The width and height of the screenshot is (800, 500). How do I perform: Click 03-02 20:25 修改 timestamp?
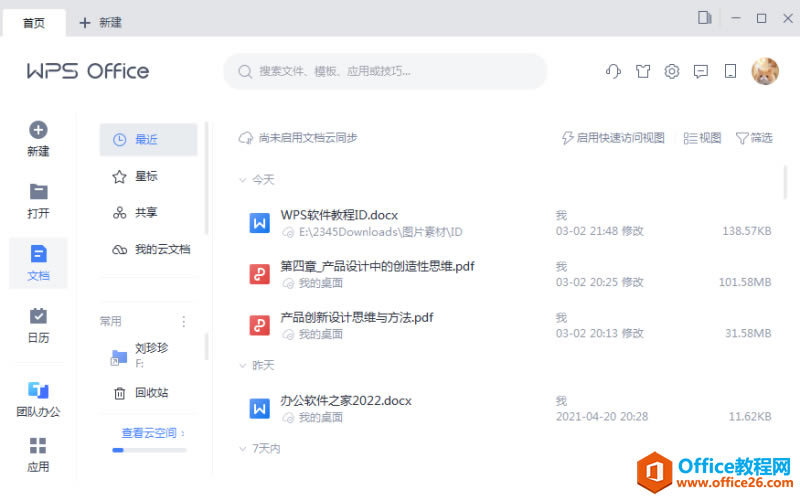[599, 282]
